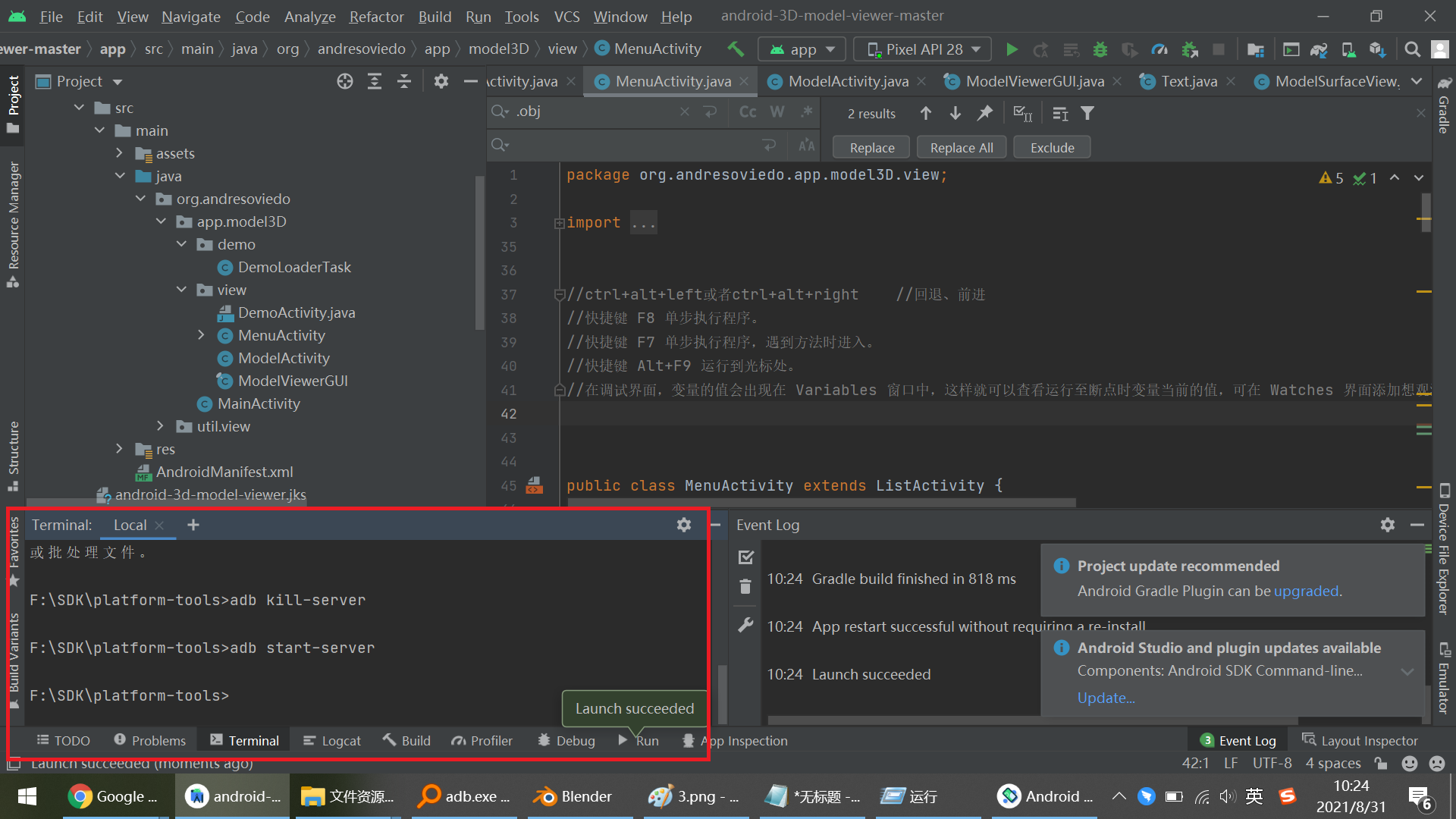Expand the MenuActivity node in Project tree
Viewport: 1456px width, 819px height.
coord(201,334)
